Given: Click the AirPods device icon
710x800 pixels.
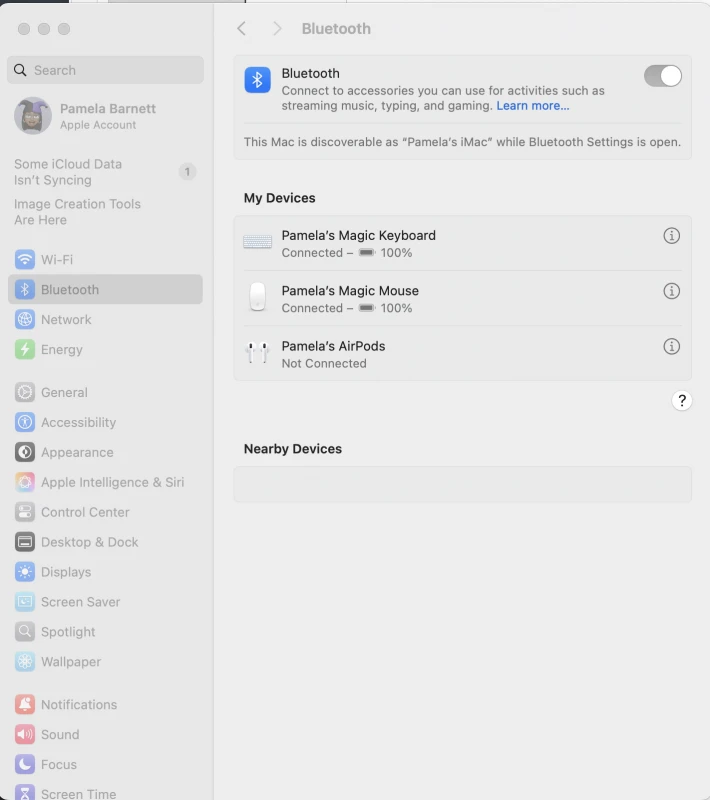Looking at the screenshot, I should [x=257, y=353].
